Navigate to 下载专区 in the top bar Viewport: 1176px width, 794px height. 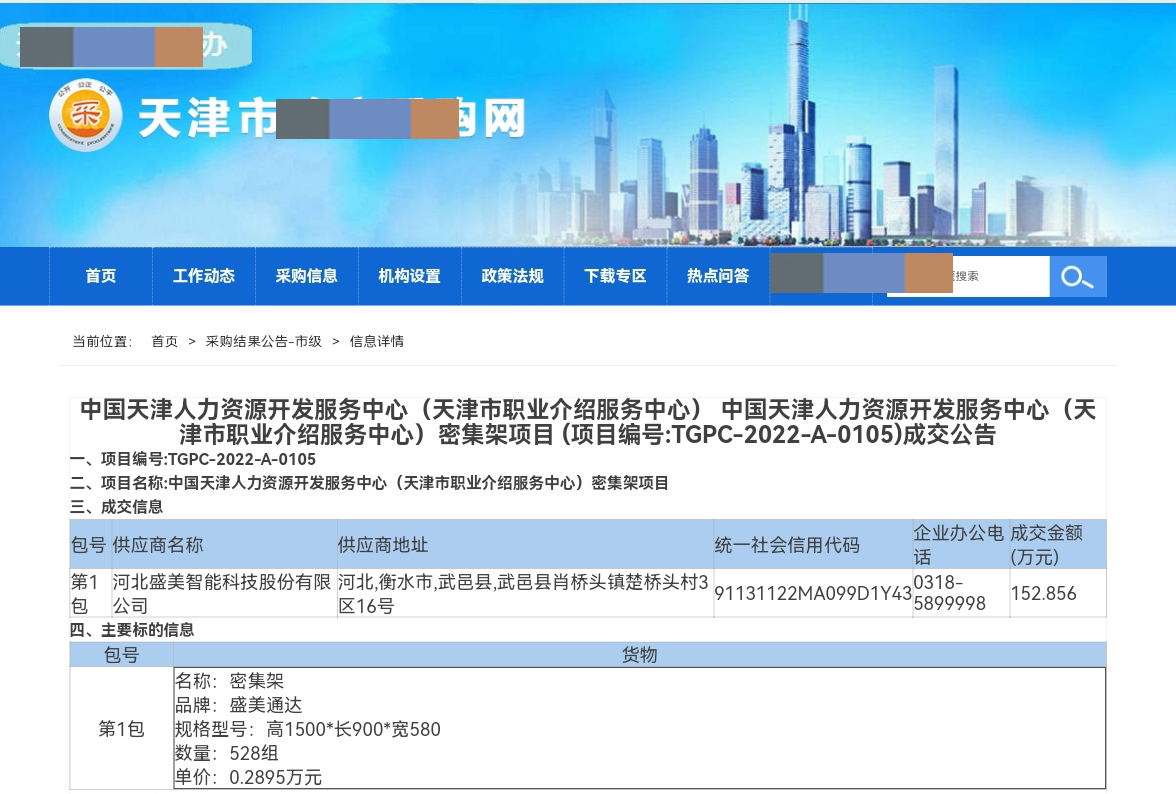click(616, 276)
